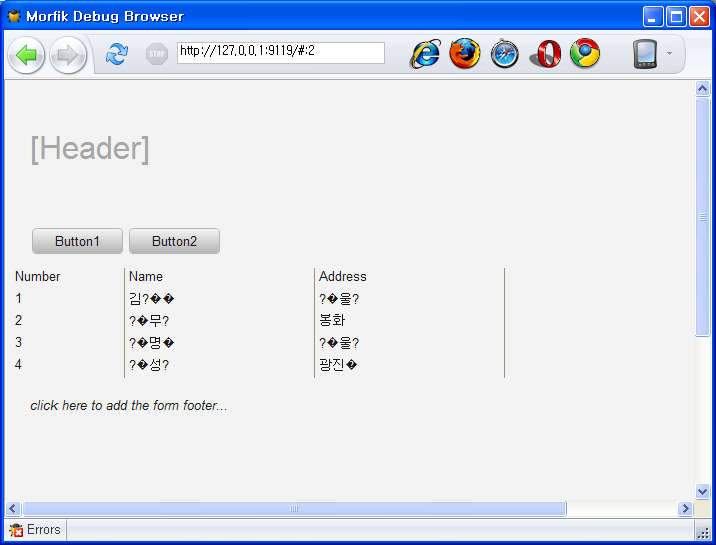Click the Forward arrow button

68,54
